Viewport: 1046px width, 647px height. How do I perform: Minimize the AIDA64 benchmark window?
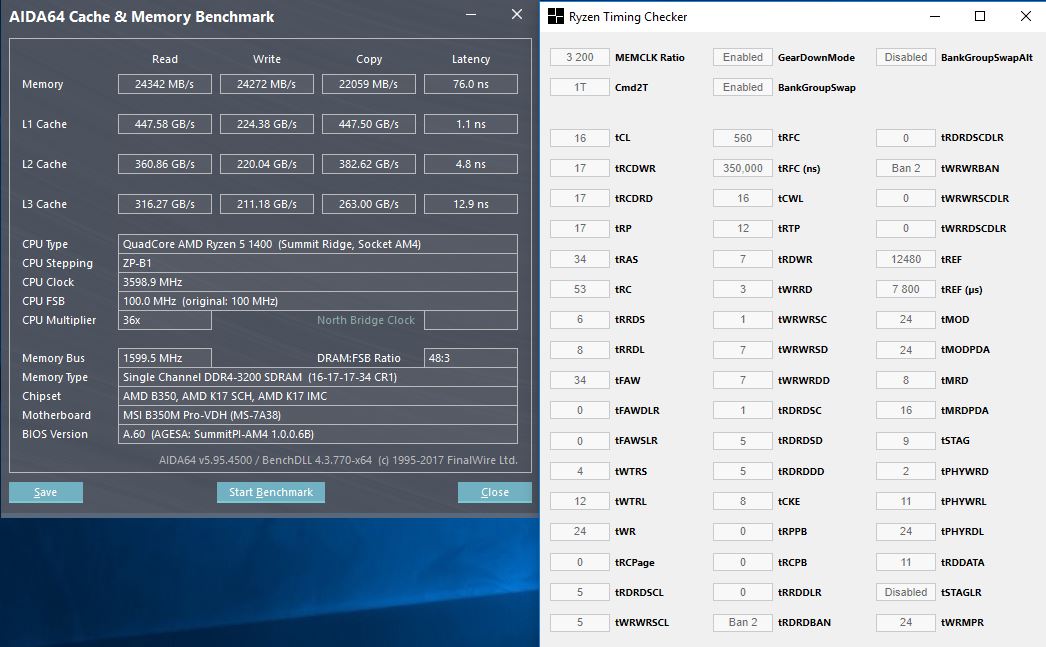pyautogui.click(x=471, y=15)
